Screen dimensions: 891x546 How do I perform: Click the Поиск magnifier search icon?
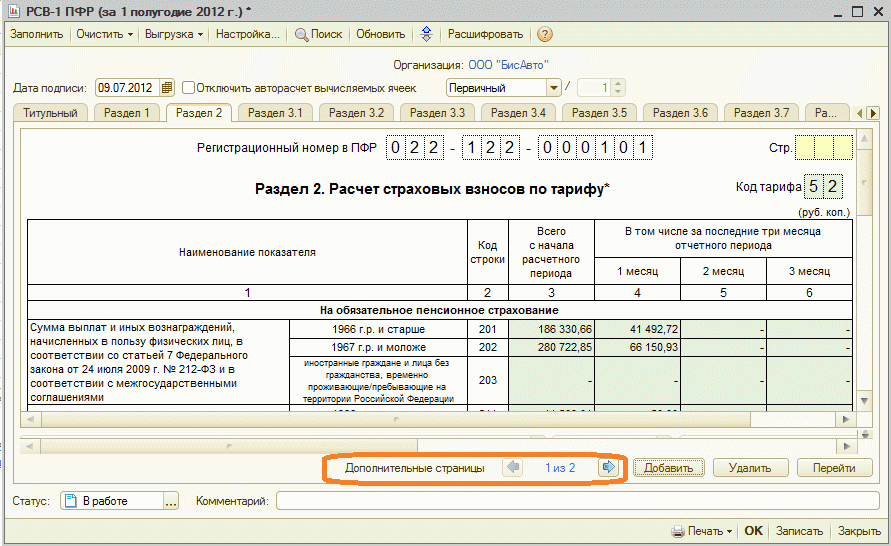tap(301, 34)
